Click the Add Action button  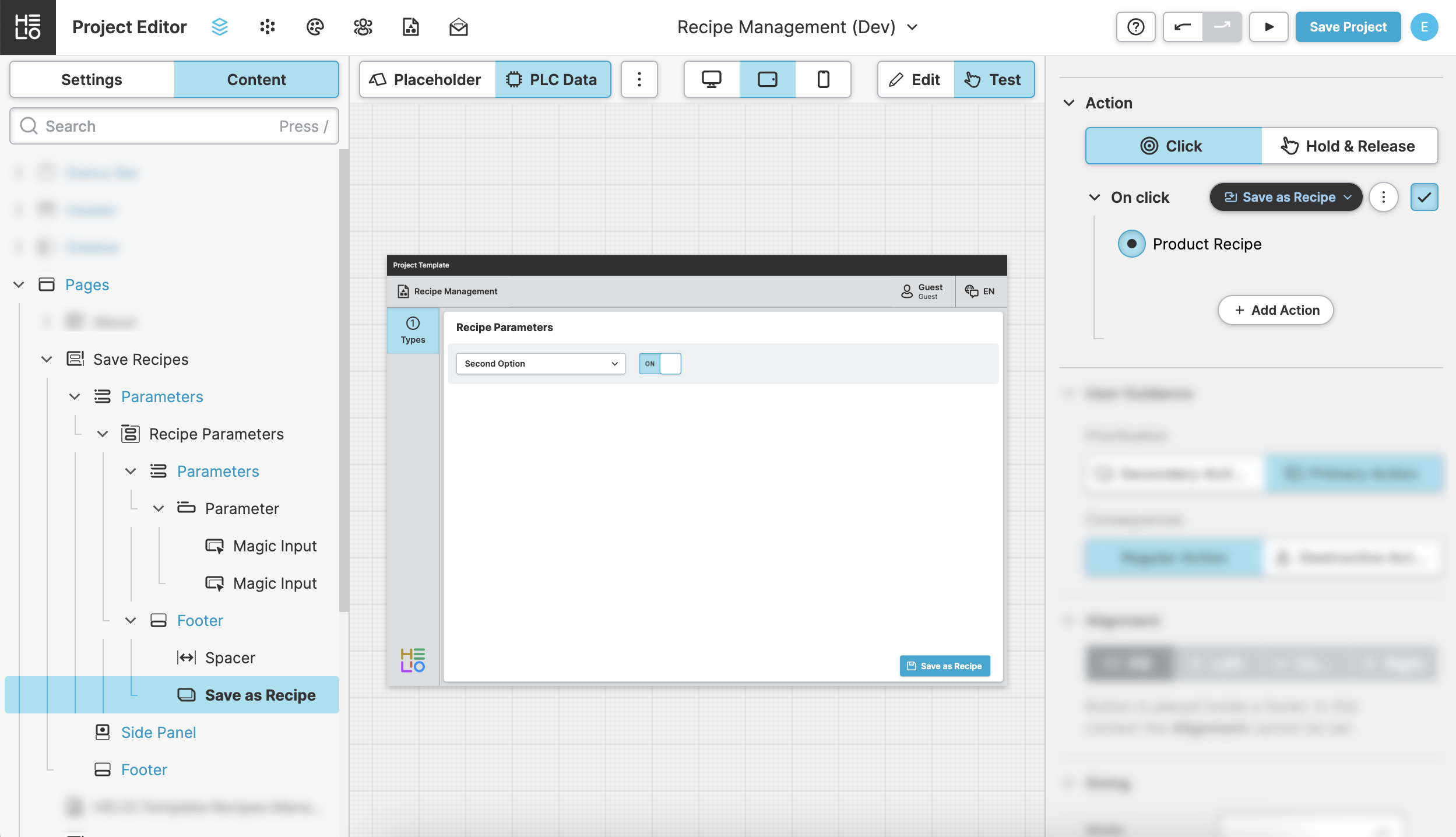1275,310
